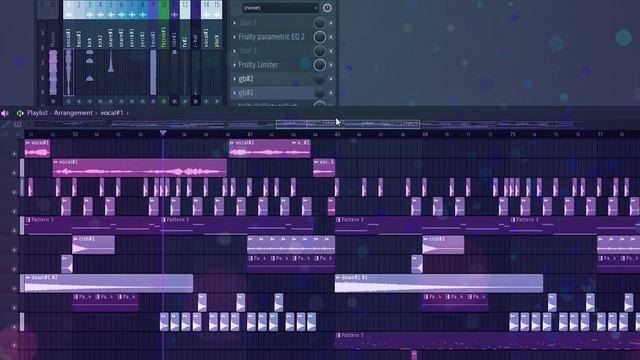640x360 pixels.
Task: Select the gb#1 effect slot
Action: [246, 93]
